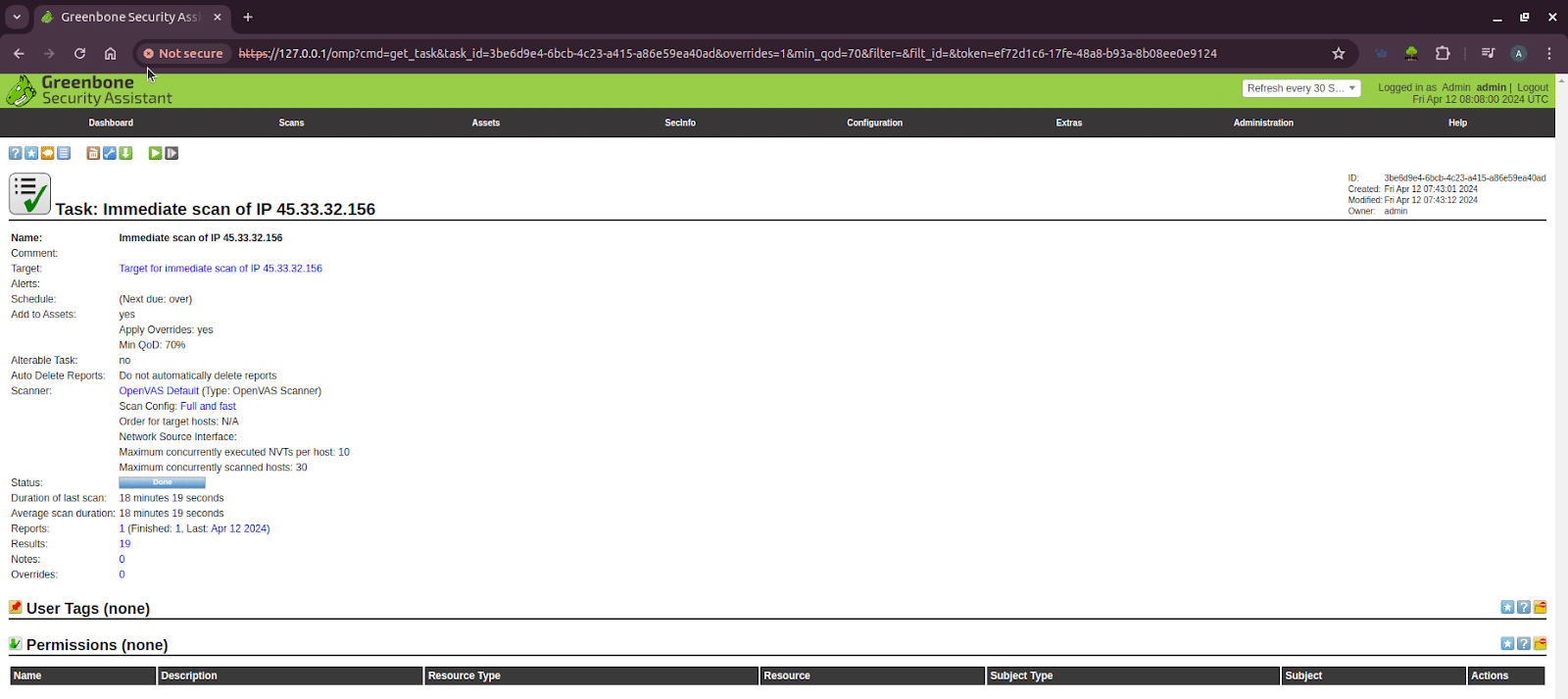The width and height of the screenshot is (1568, 699).
Task: Open the Full and fast scan config link
Action: tap(208, 407)
